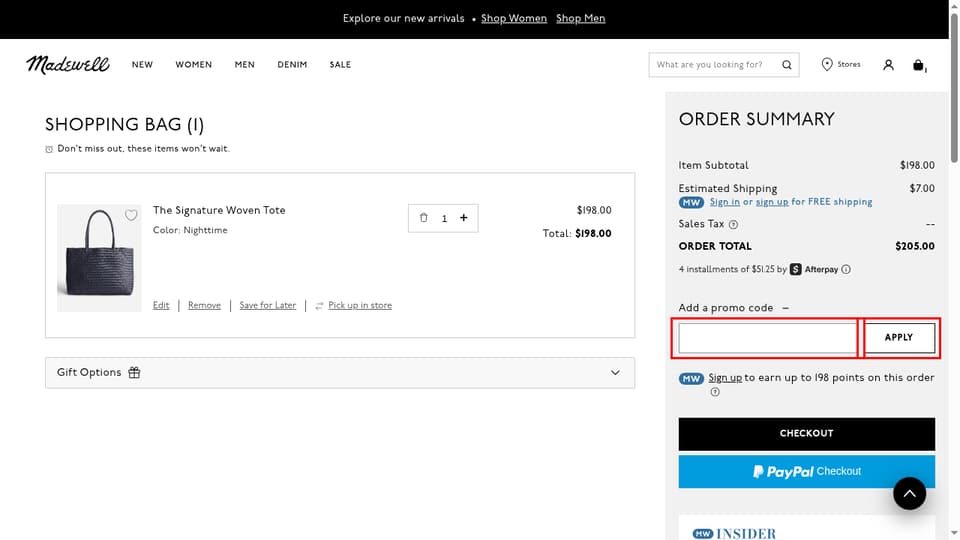960x540 pixels.
Task: Expand Gift Options chevron
Action: (x=615, y=372)
